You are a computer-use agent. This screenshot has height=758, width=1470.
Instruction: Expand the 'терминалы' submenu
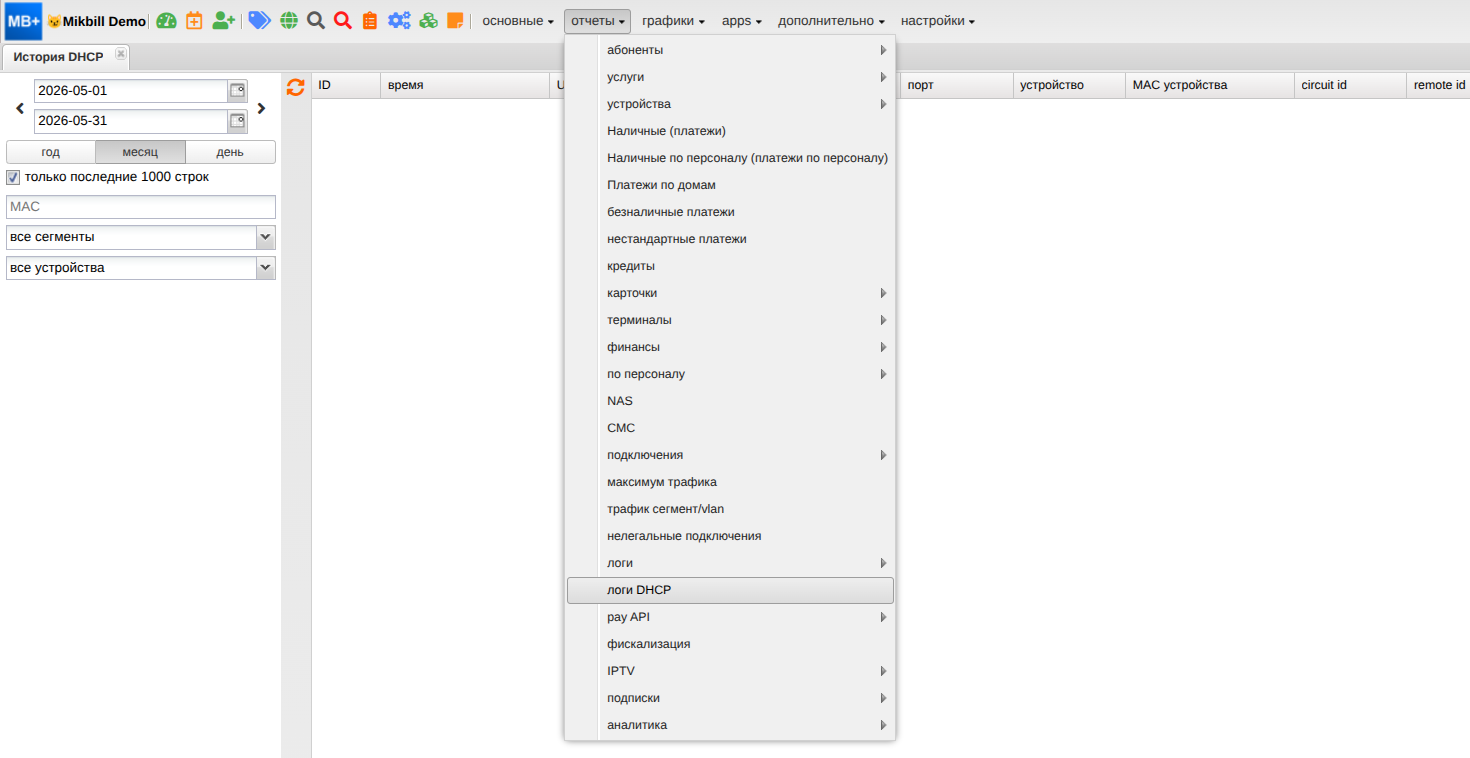(x=730, y=320)
